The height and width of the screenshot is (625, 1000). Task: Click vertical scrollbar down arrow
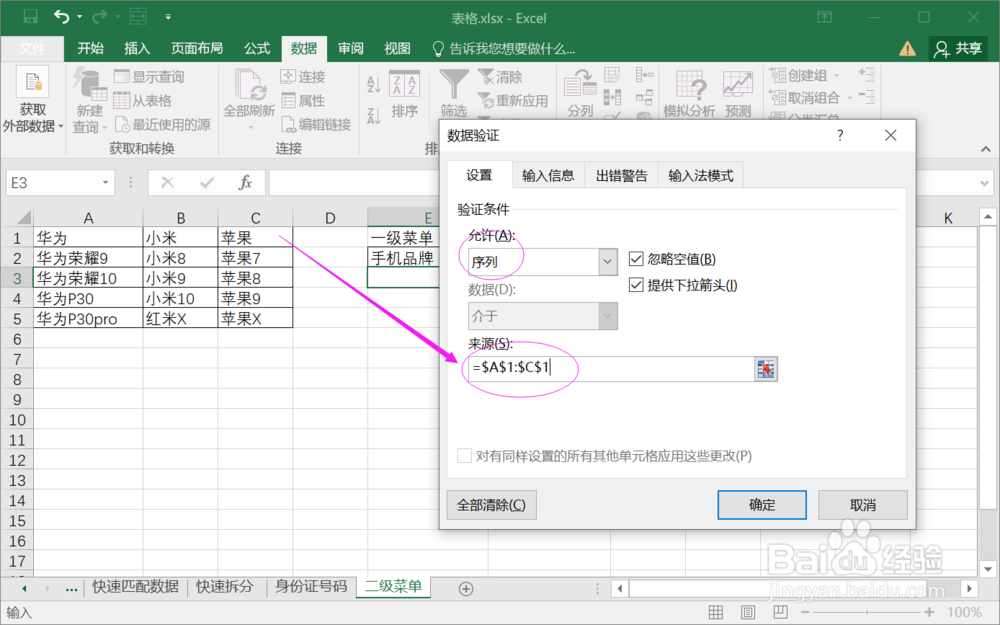pos(987,569)
